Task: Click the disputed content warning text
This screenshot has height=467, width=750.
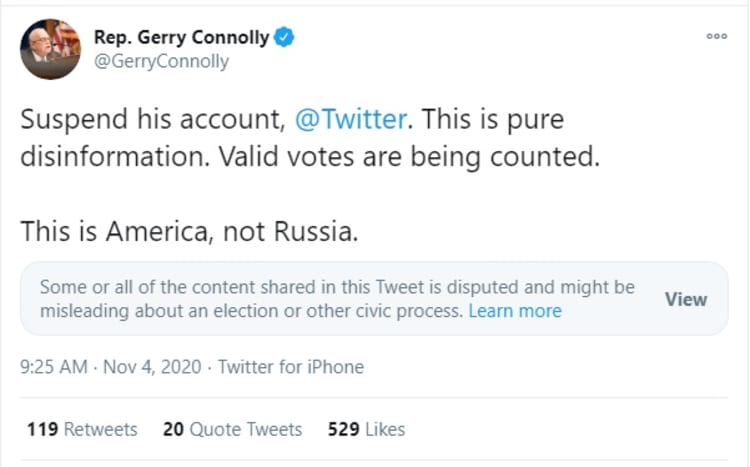Action: (336, 287)
